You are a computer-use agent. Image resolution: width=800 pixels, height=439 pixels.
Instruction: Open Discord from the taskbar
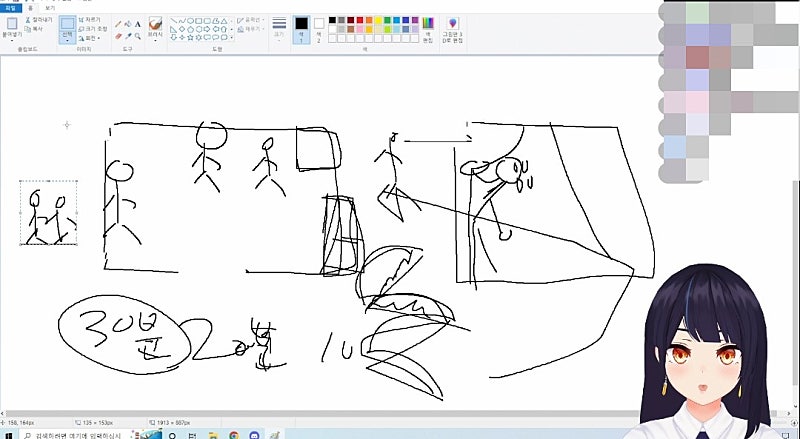click(x=254, y=435)
